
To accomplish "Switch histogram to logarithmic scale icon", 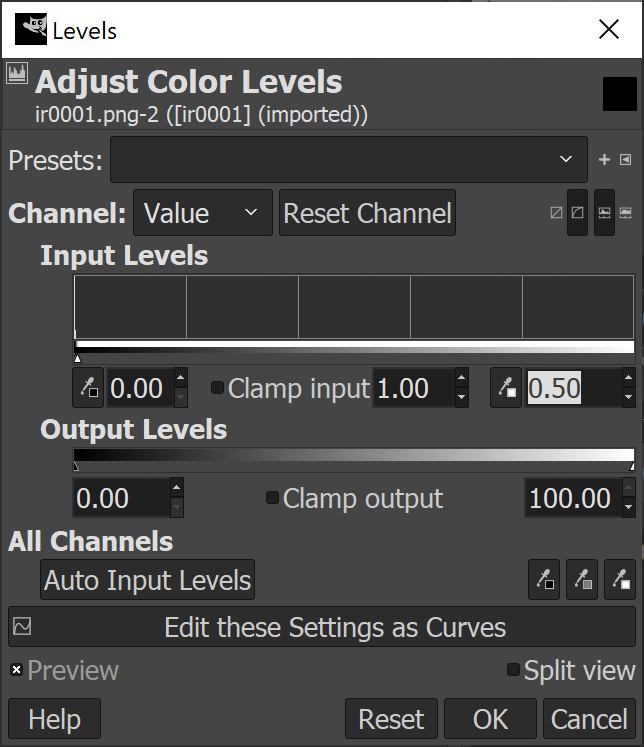I will point(577,212).
